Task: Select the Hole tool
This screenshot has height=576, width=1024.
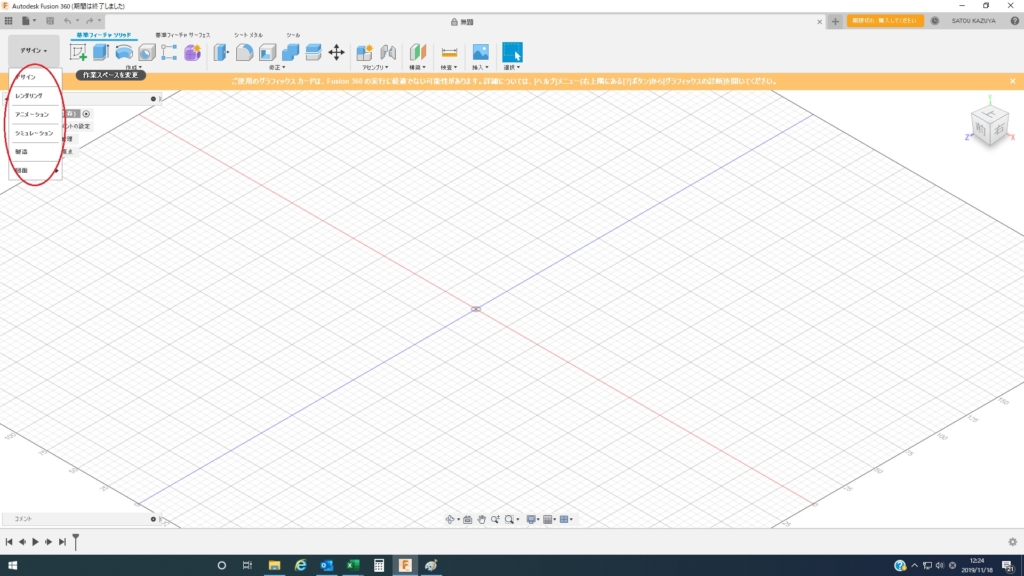Action: 146,52
